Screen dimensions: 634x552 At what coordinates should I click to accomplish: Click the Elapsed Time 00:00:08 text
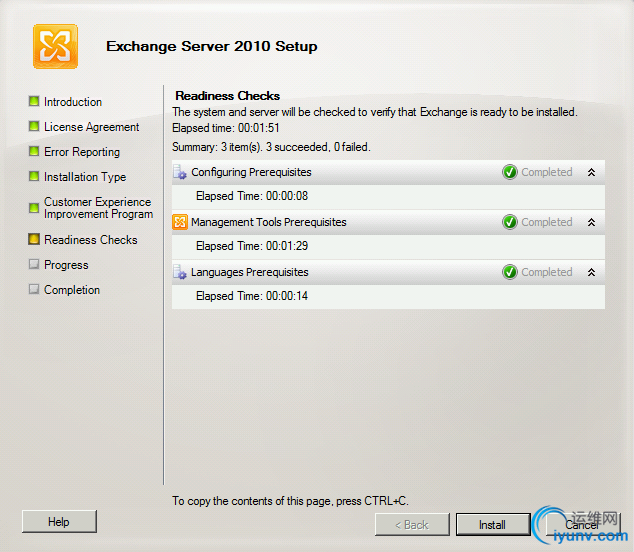pyautogui.click(x=252, y=196)
